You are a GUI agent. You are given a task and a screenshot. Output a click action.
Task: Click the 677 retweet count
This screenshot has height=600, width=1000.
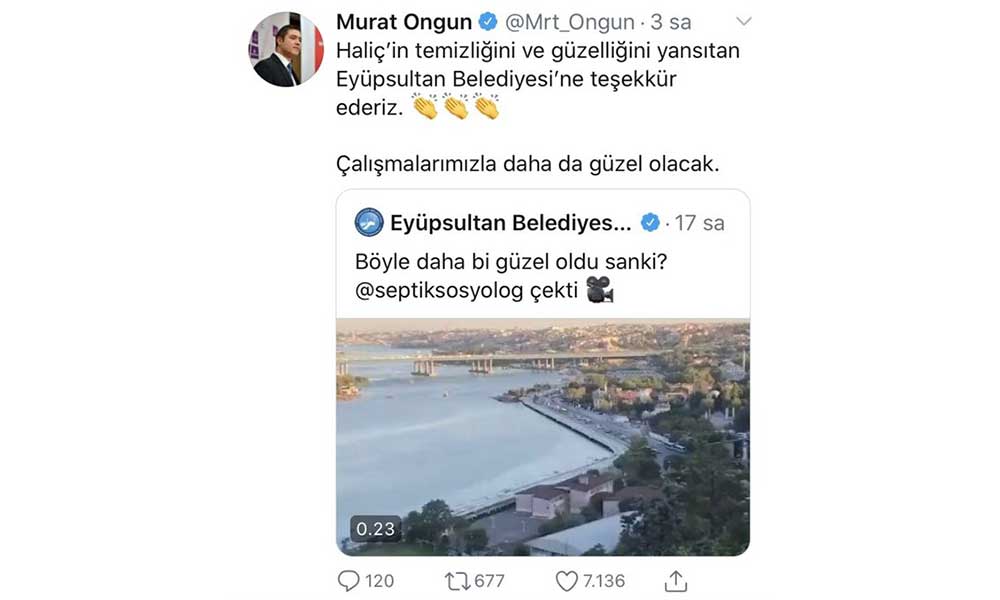click(x=489, y=580)
